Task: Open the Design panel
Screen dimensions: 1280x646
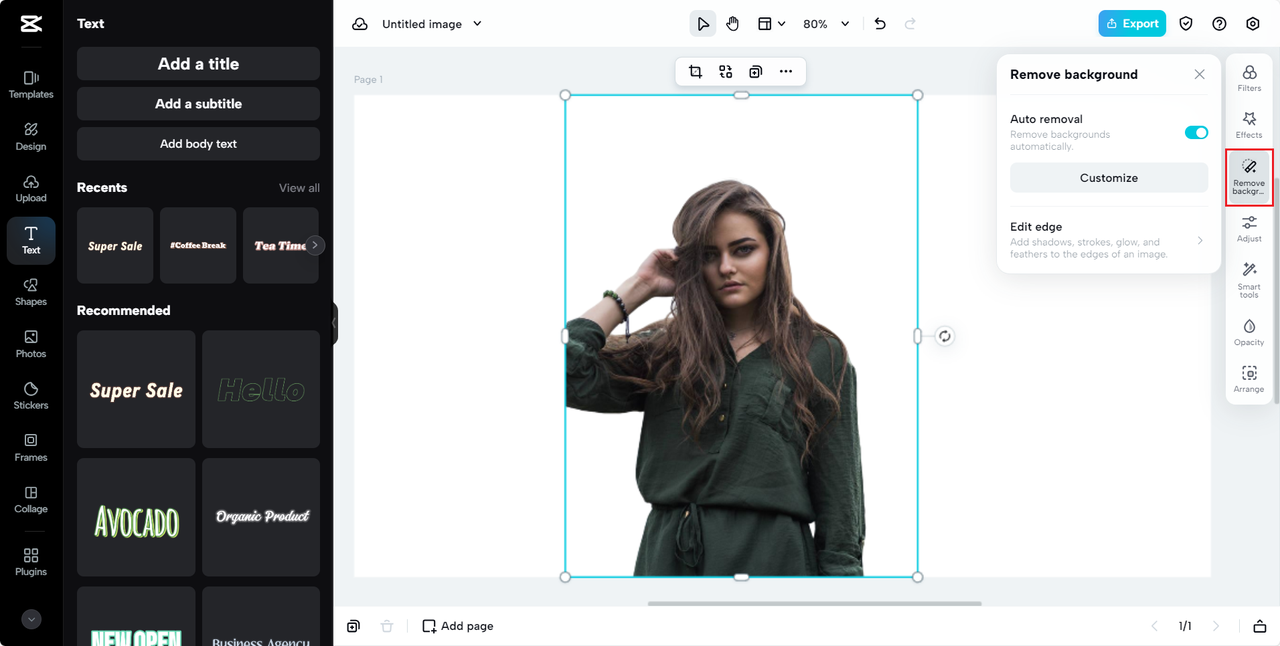Action: 31,136
